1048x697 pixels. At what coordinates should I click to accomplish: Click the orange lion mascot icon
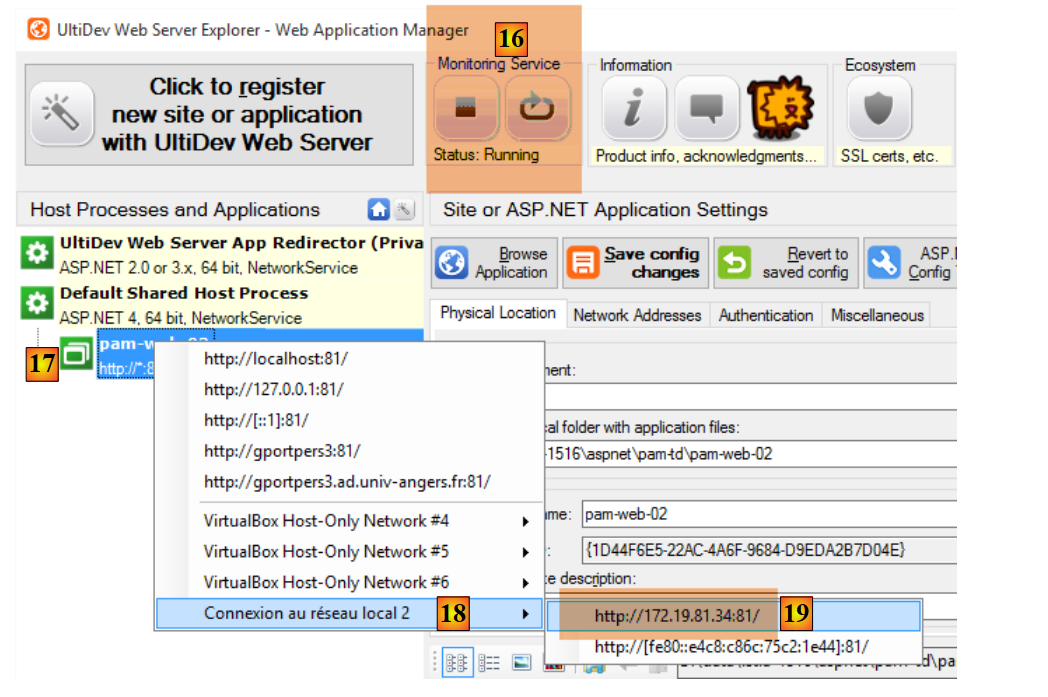coord(781,109)
